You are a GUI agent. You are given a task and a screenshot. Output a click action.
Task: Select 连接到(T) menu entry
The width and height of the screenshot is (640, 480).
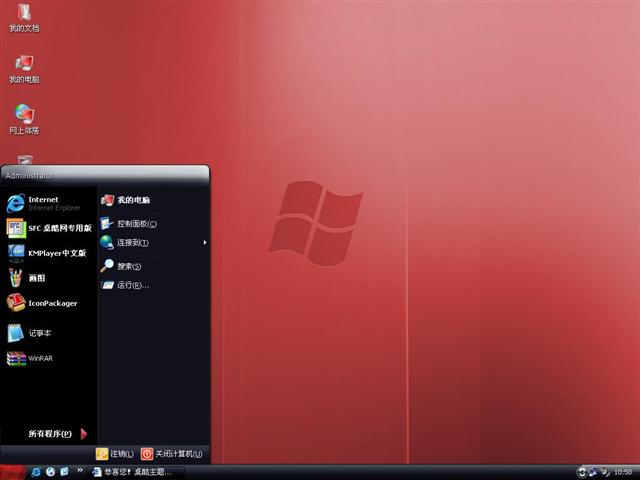[x=154, y=242]
